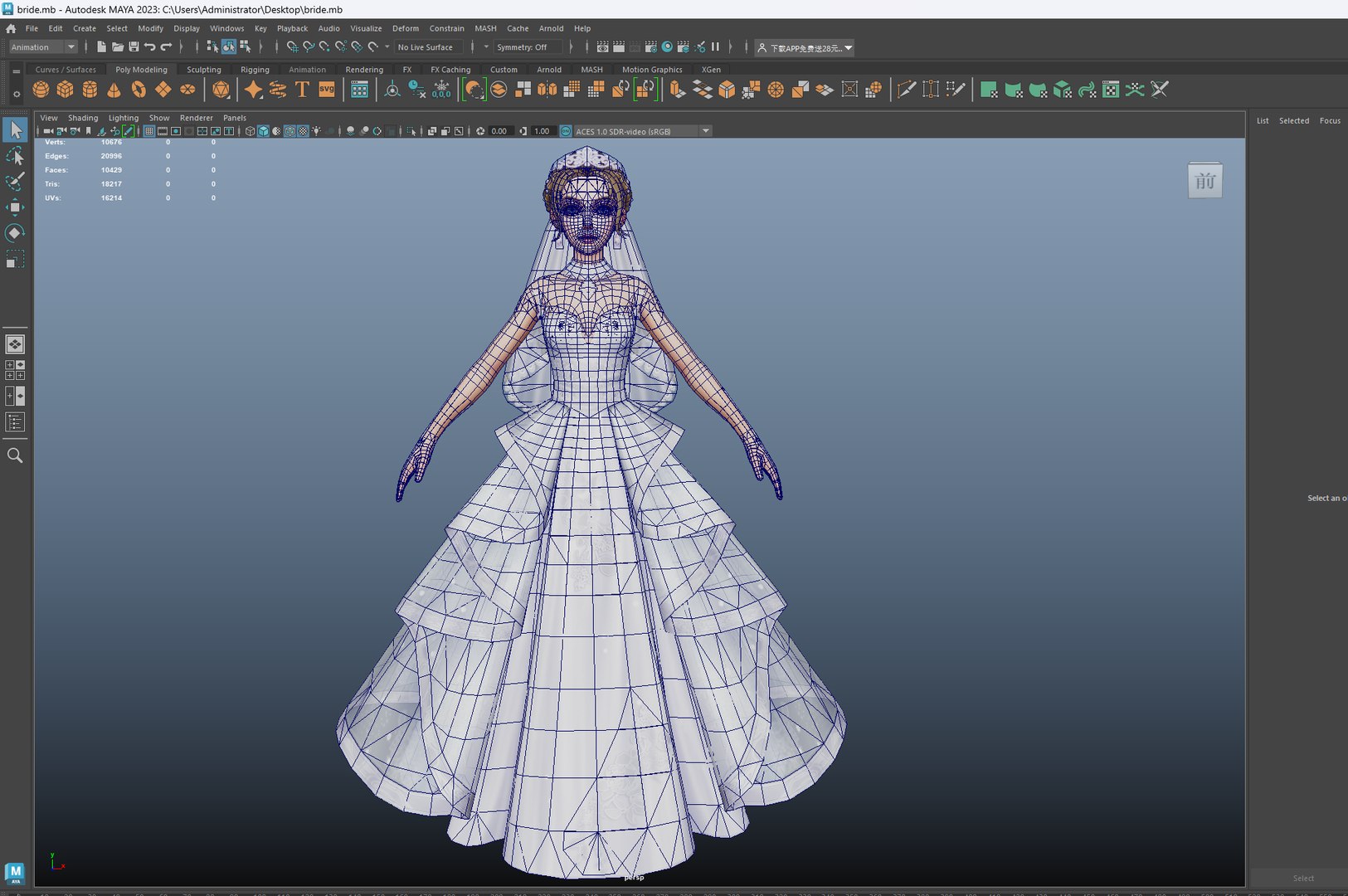The width and height of the screenshot is (1348, 896).
Task: Activate the Move tool in the toolbox
Action: 15,207
